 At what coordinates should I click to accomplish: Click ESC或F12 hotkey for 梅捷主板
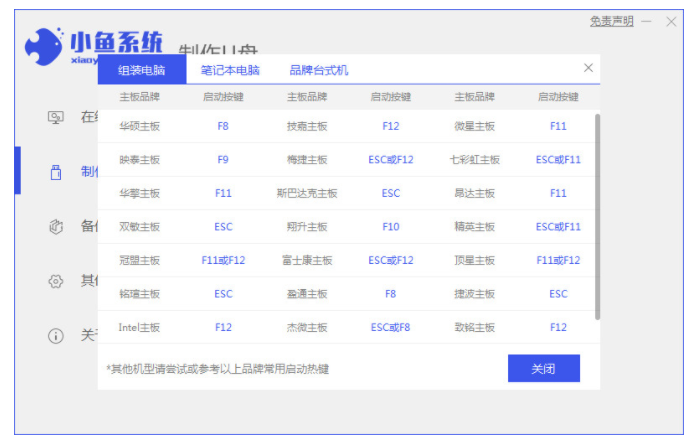(391, 160)
